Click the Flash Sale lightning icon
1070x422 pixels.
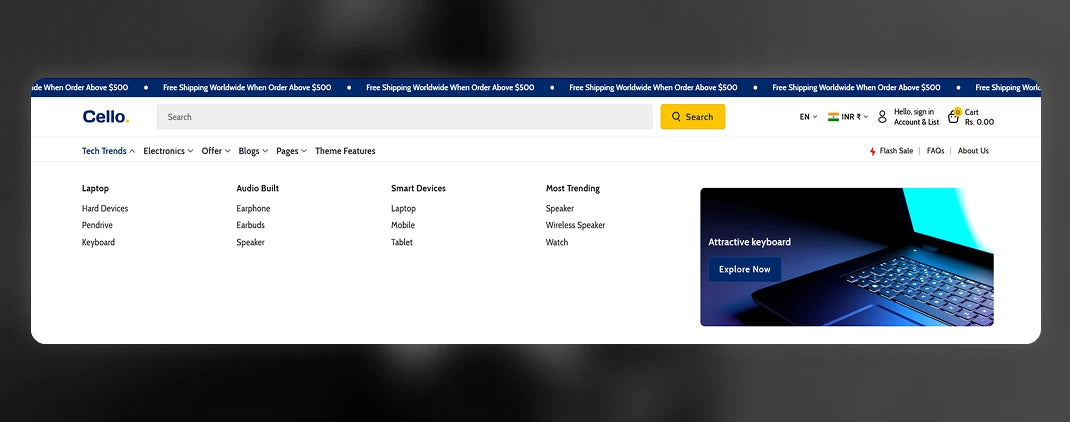872,151
